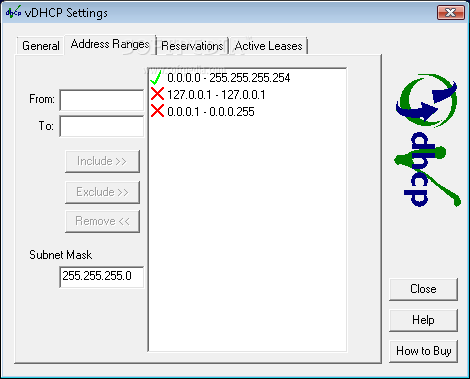Viewport: 470px width, 379px height.
Task: Click the red X beside 0.0.0.1 range
Action: click(157, 111)
